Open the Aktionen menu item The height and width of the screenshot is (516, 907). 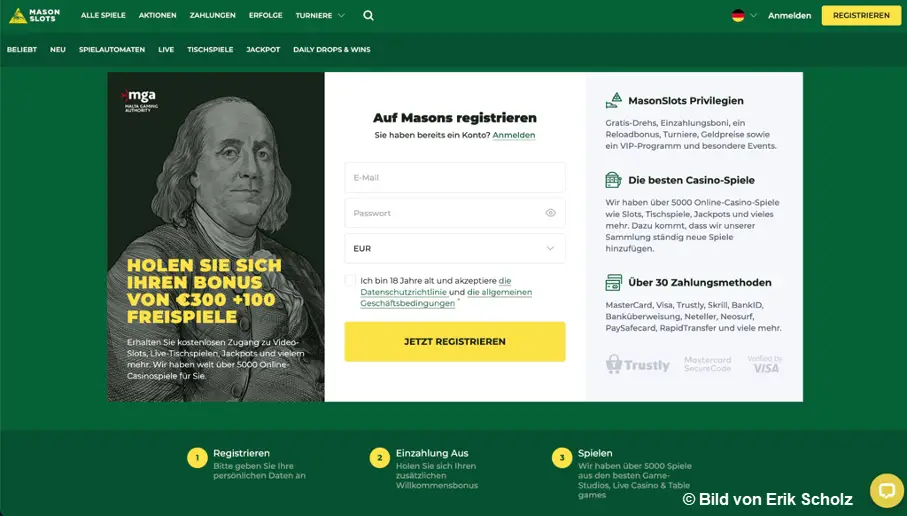click(x=157, y=16)
